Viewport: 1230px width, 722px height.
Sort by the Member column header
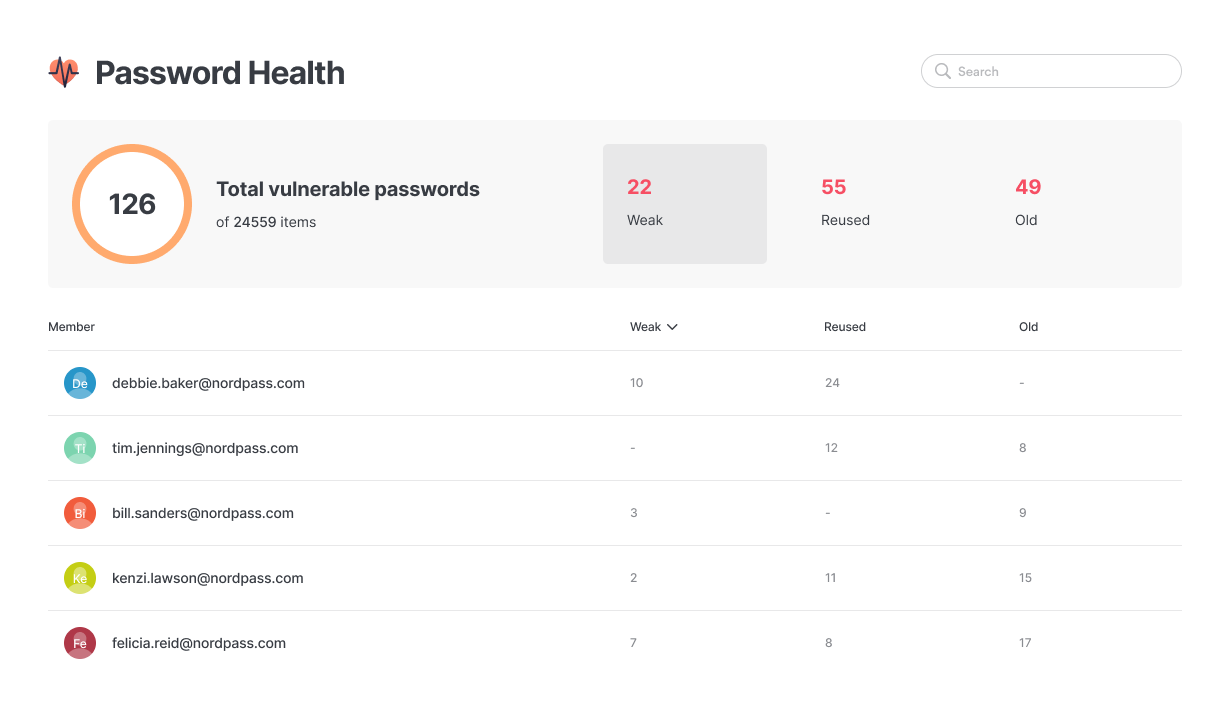pos(71,327)
